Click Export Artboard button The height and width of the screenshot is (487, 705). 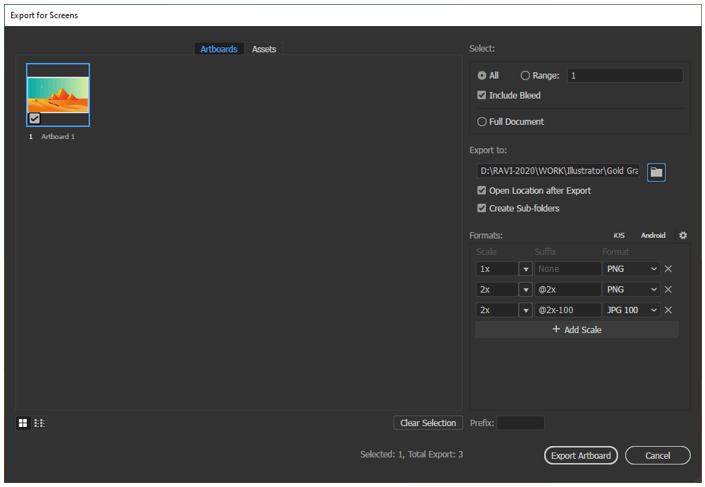click(581, 456)
